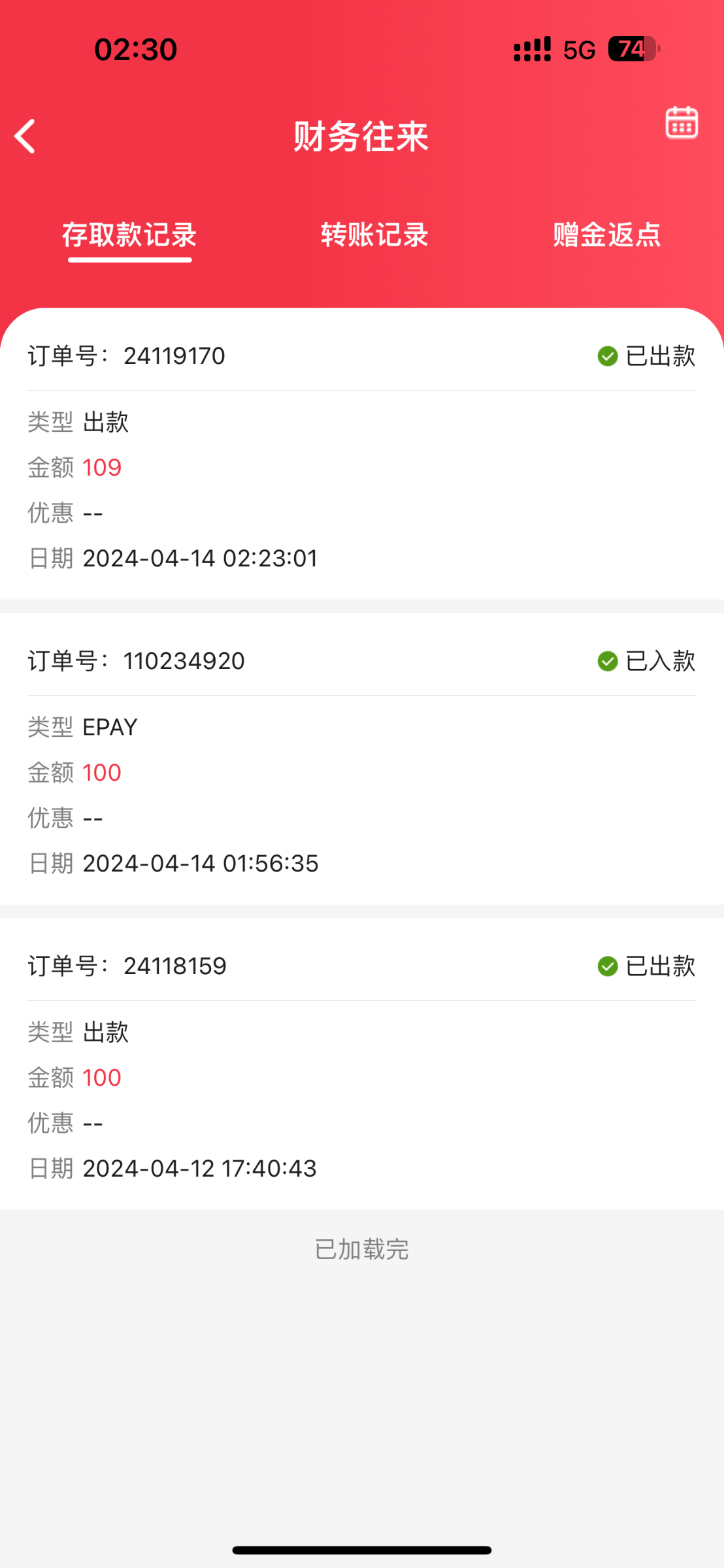Tap the 已入款 status label

click(x=660, y=661)
